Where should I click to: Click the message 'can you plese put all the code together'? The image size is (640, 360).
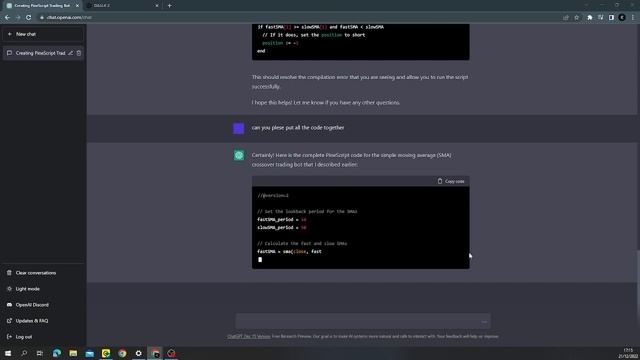pyautogui.click(x=298, y=128)
